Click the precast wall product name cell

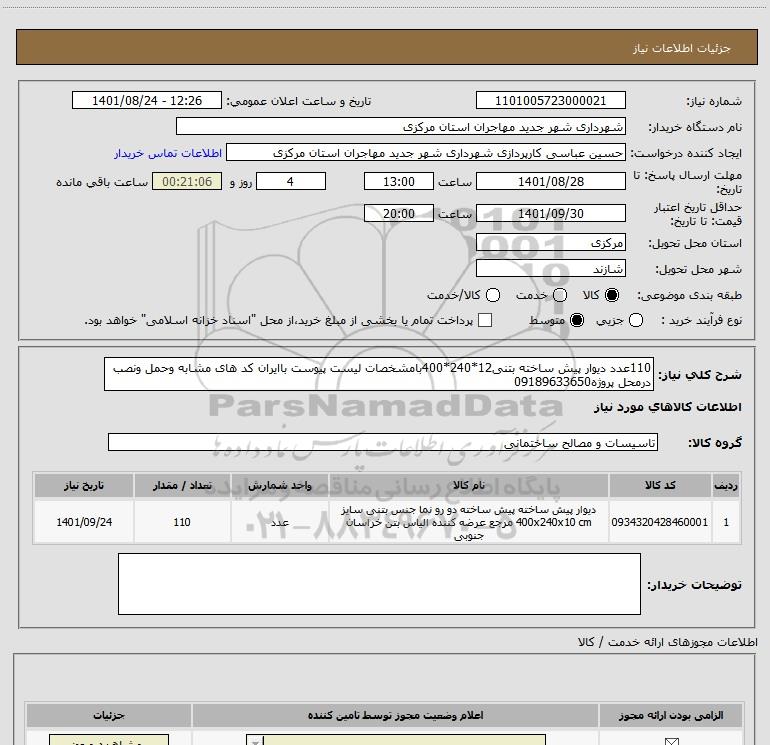coord(468,522)
